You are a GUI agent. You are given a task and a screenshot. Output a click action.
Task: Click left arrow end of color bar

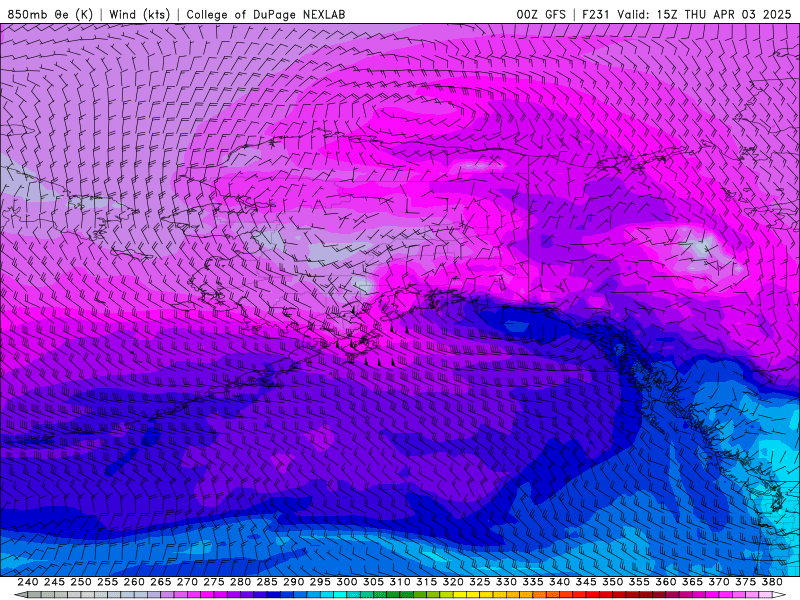20,595
